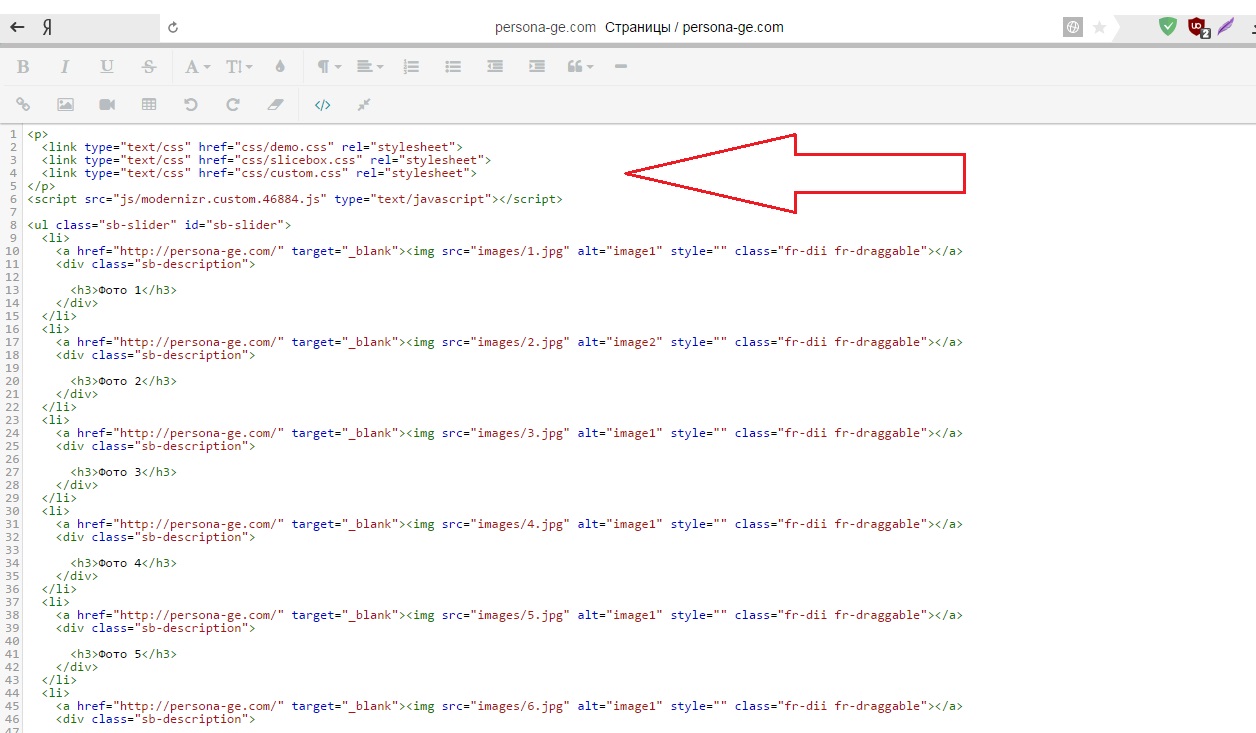Click the images/1.jpg image source text

click(506, 251)
